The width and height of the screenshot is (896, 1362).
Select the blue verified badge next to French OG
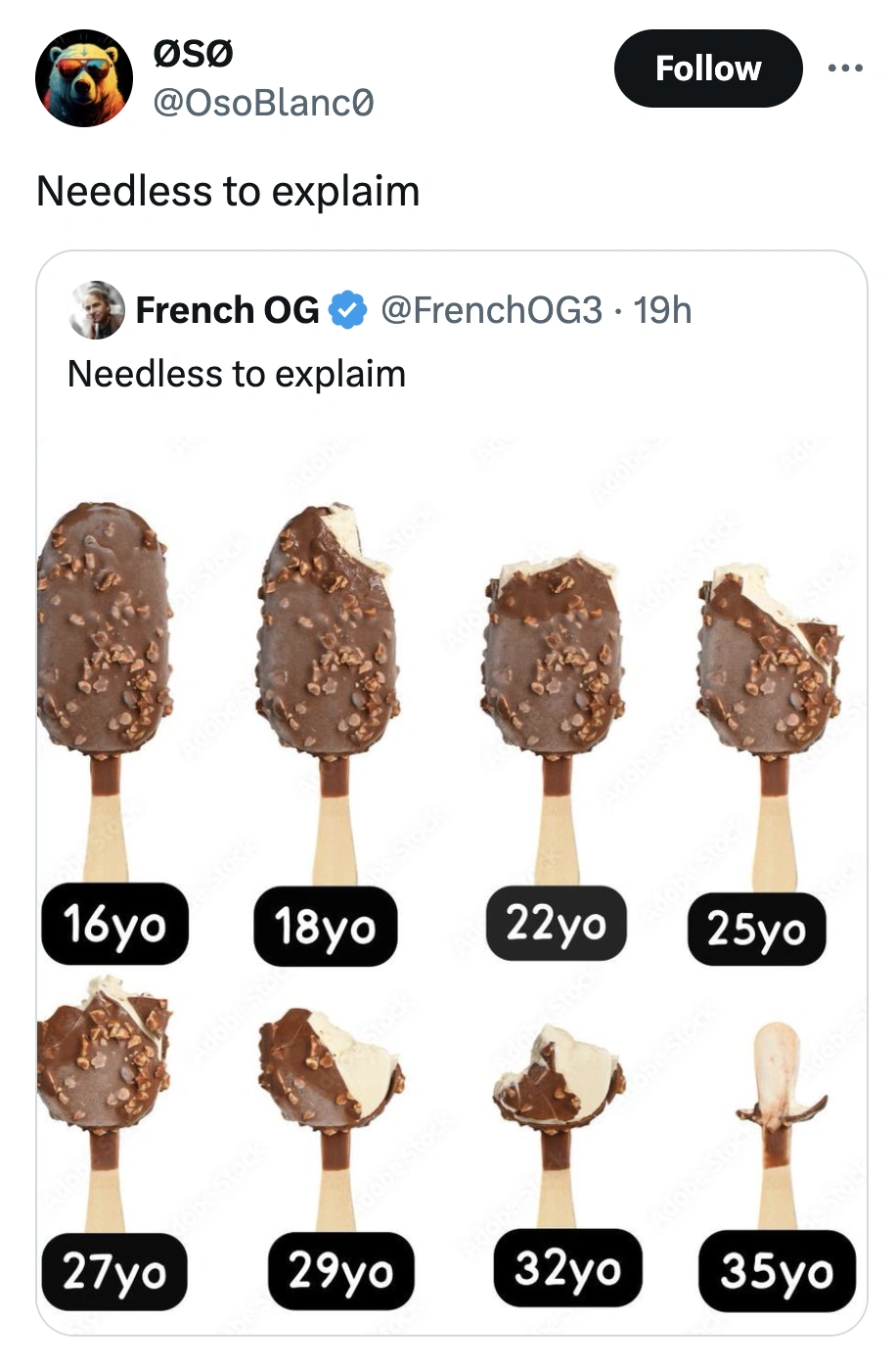coord(347,310)
